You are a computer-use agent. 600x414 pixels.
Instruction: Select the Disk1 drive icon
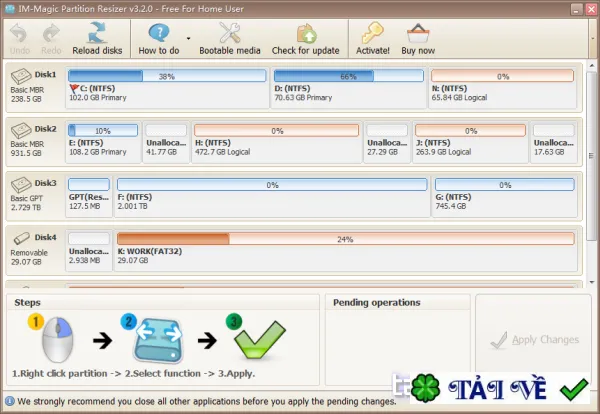tap(21, 76)
